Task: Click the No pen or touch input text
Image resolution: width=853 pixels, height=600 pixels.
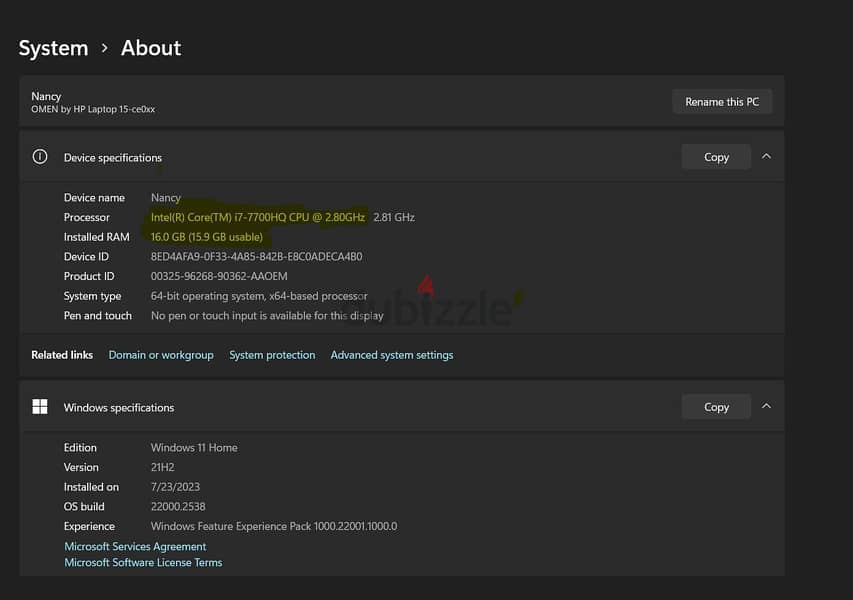Action: tap(267, 316)
